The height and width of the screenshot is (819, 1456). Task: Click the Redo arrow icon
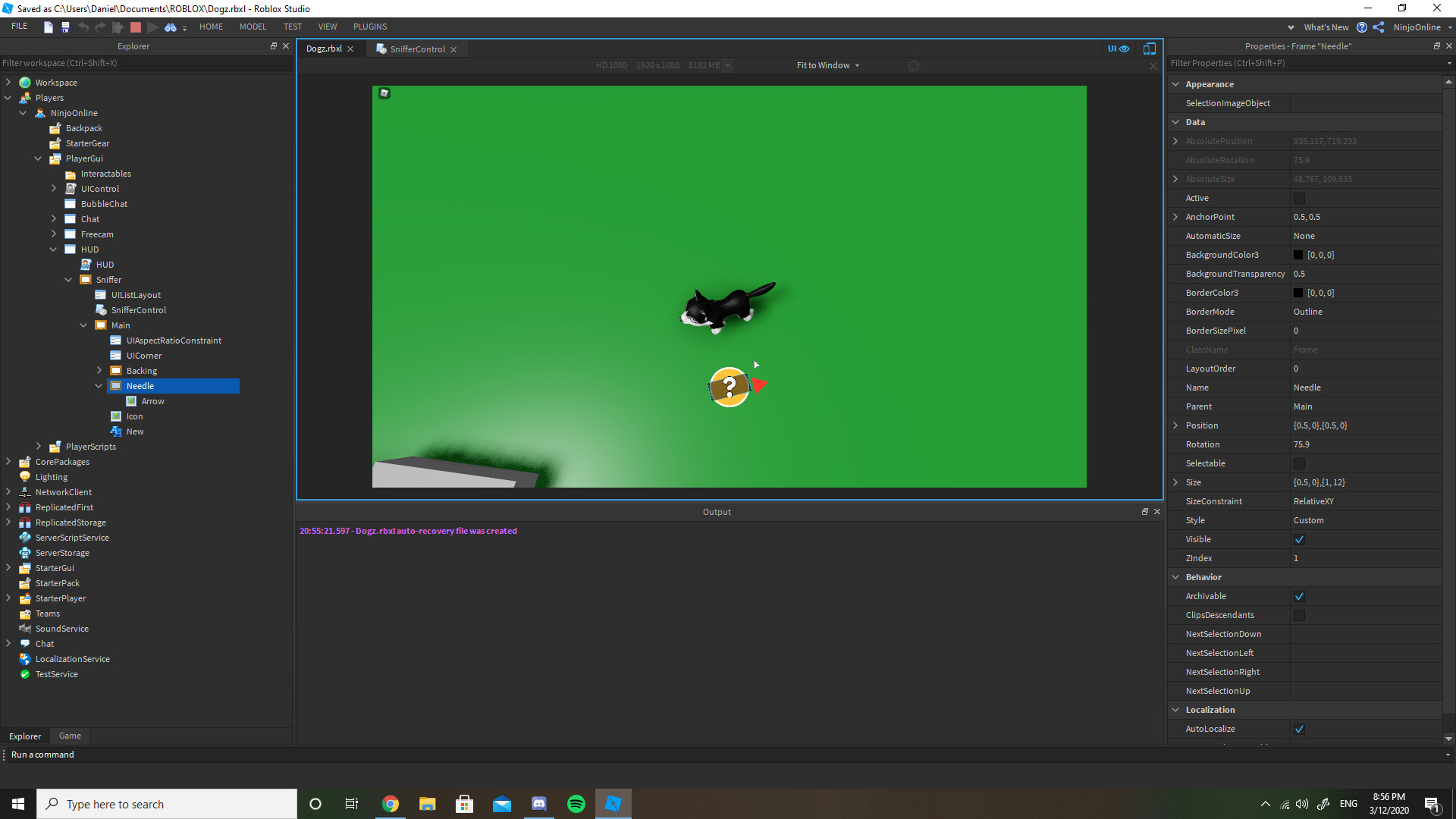(100, 27)
